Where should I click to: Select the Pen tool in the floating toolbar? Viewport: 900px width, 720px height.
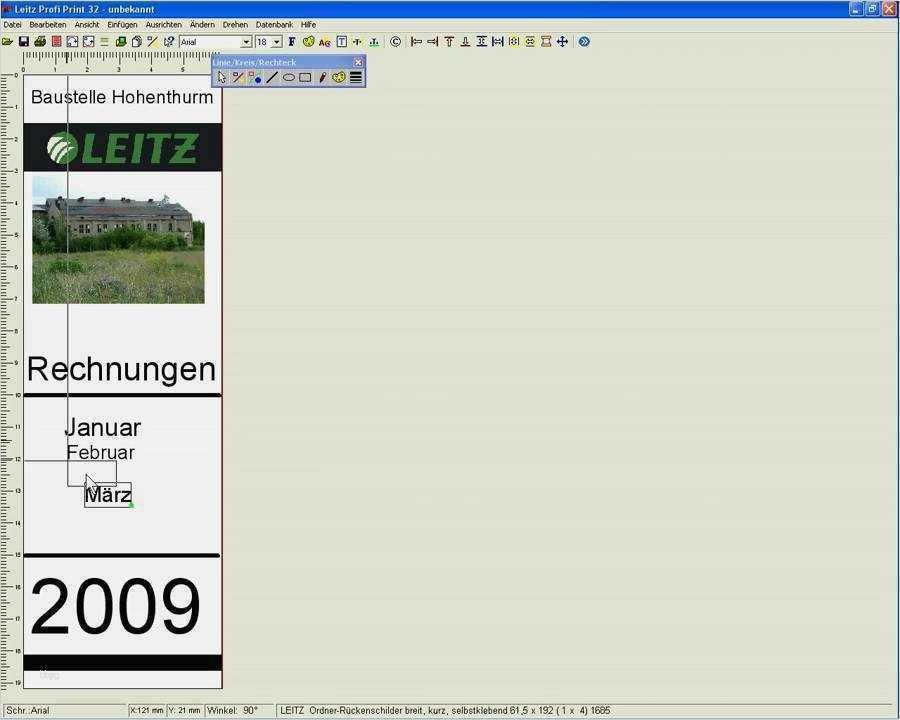pyautogui.click(x=322, y=77)
